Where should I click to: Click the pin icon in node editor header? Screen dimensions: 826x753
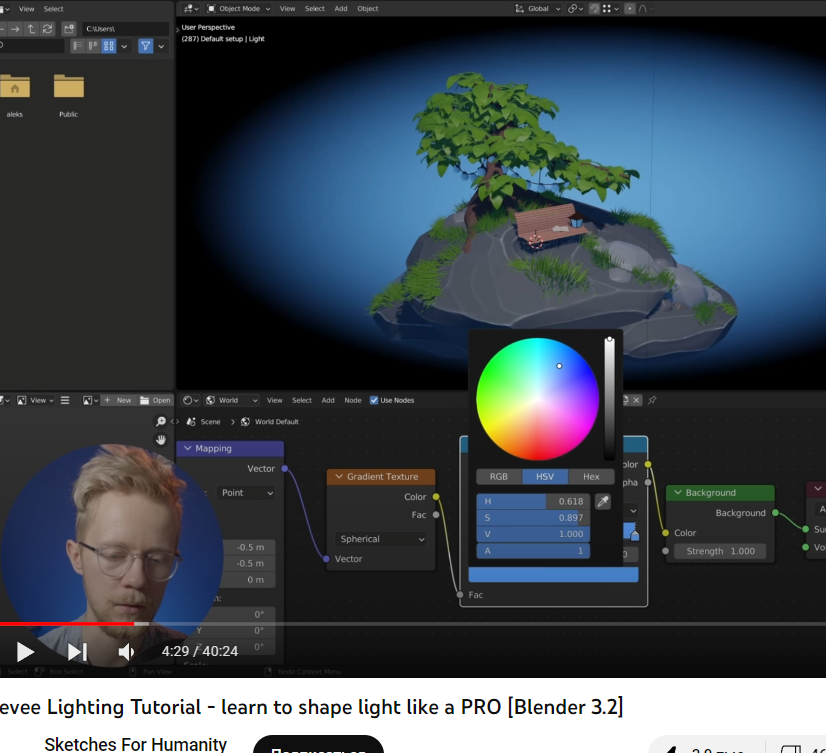click(x=652, y=400)
